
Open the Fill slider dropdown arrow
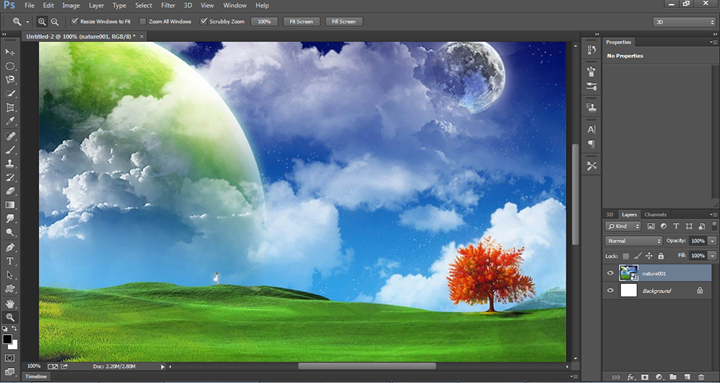point(712,255)
